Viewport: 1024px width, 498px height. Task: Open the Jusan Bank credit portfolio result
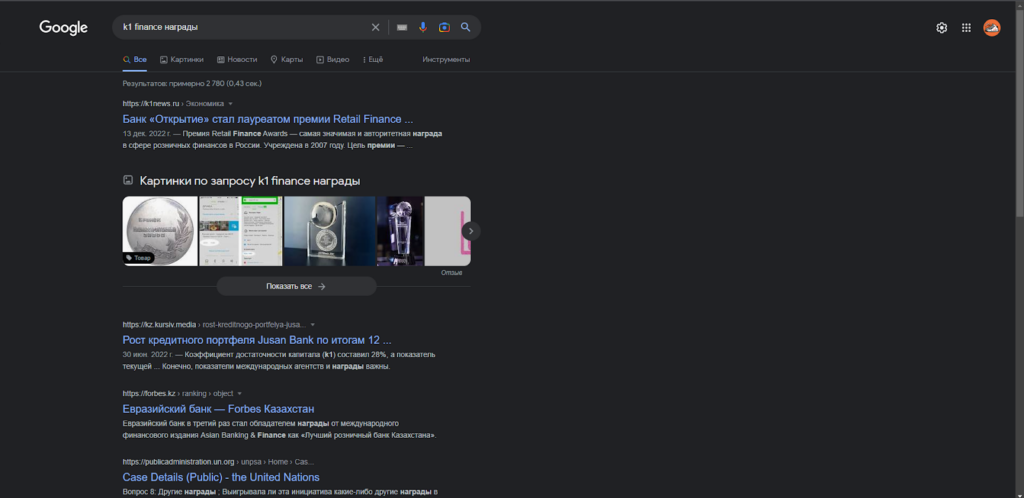click(257, 340)
